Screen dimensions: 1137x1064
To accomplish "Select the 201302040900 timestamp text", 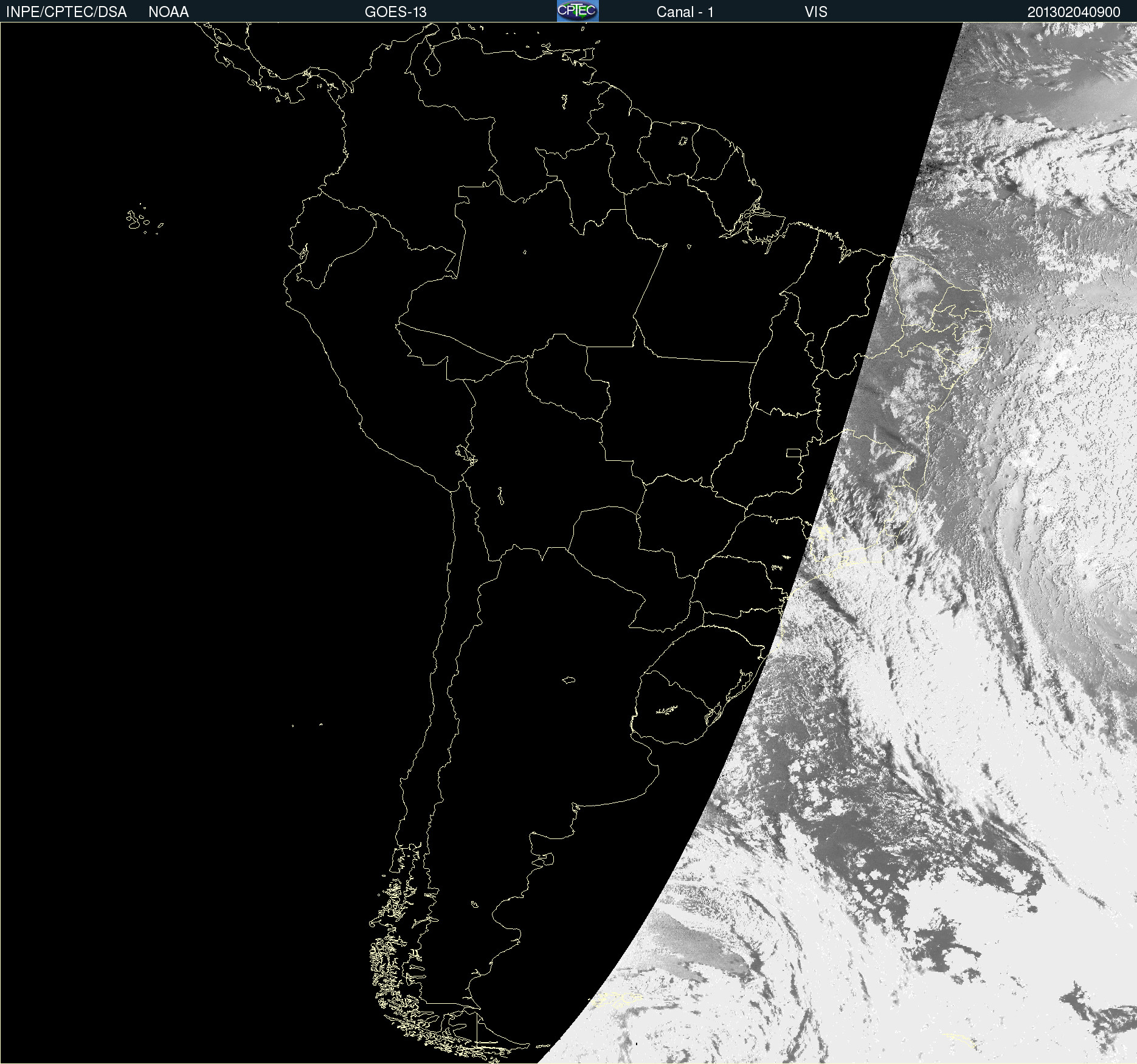I will tap(1074, 12).
